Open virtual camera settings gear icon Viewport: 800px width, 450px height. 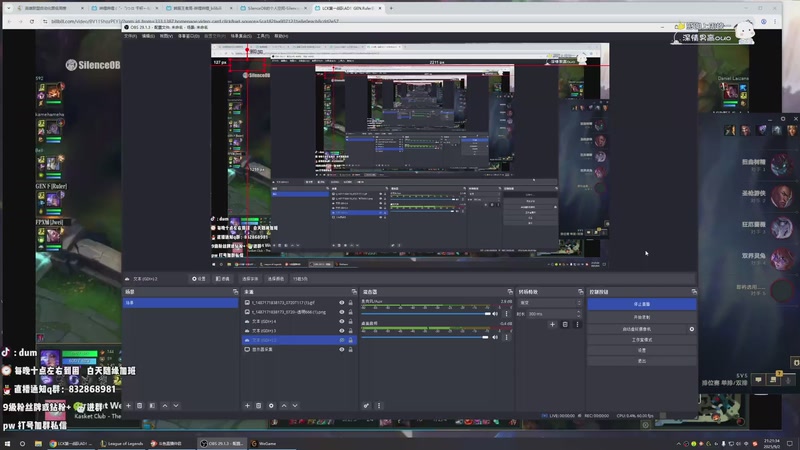point(692,329)
